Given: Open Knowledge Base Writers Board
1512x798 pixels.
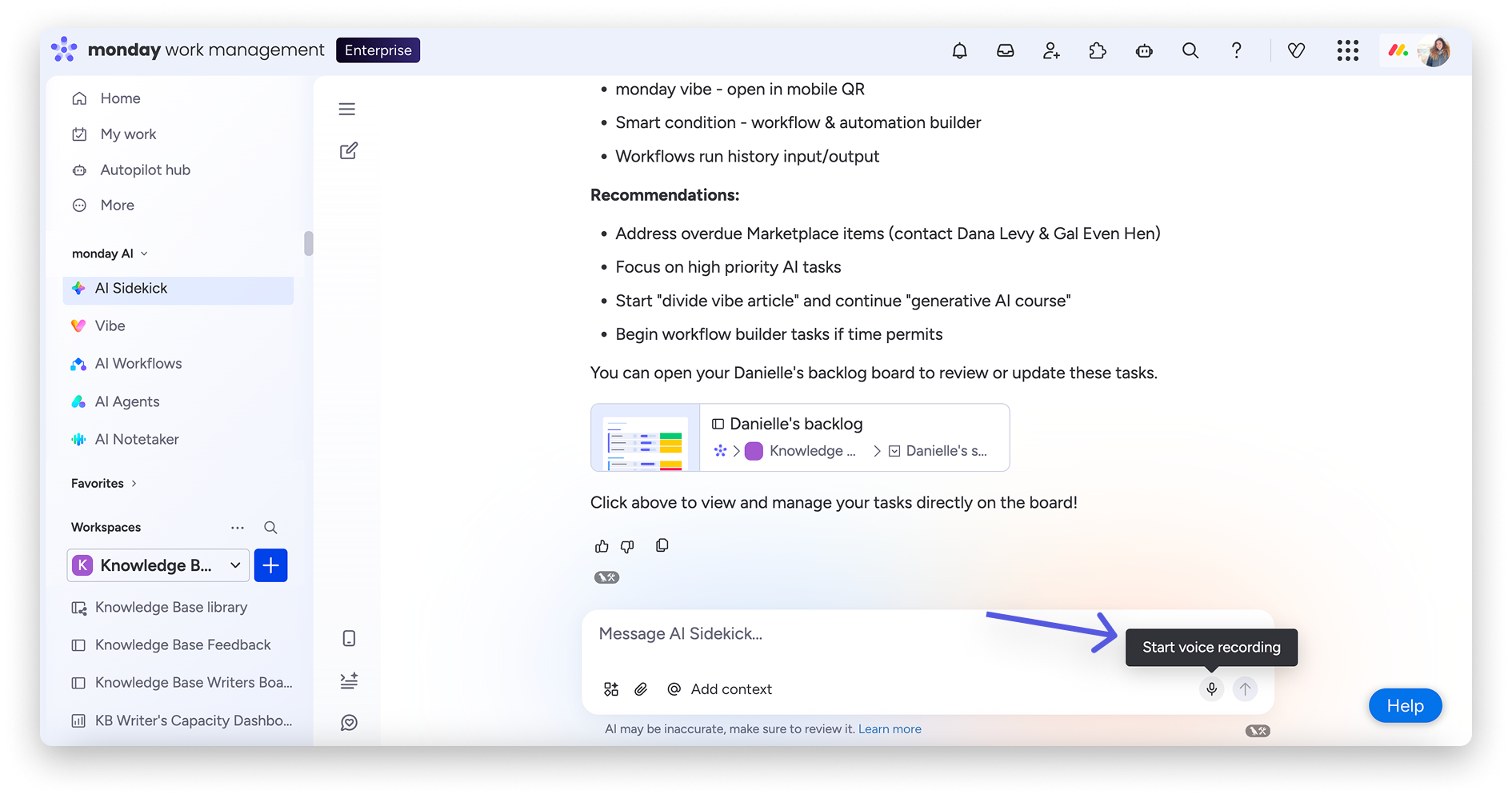Looking at the screenshot, I should [194, 683].
